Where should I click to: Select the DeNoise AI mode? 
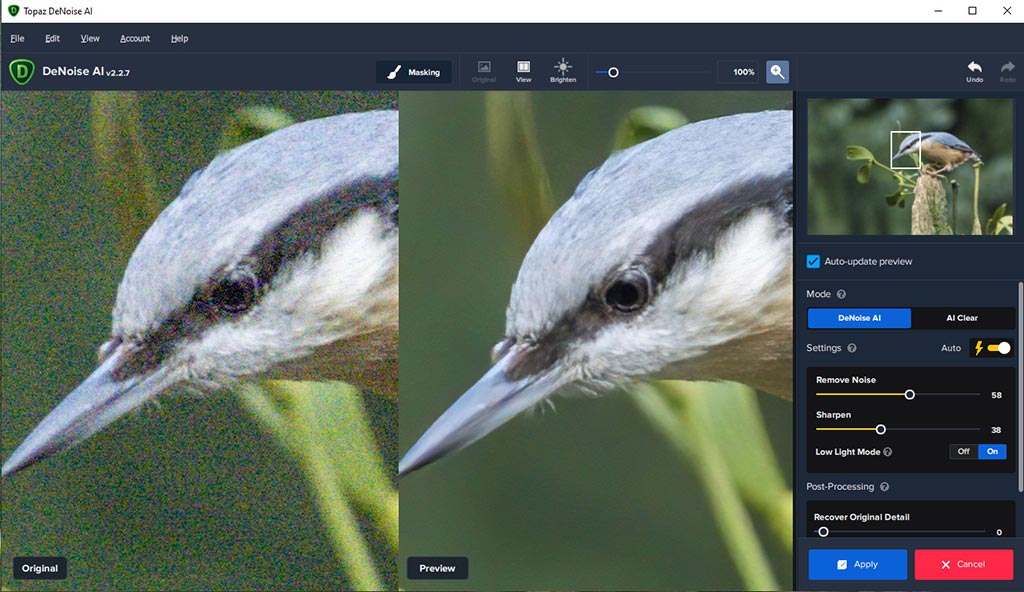pyautogui.click(x=859, y=318)
